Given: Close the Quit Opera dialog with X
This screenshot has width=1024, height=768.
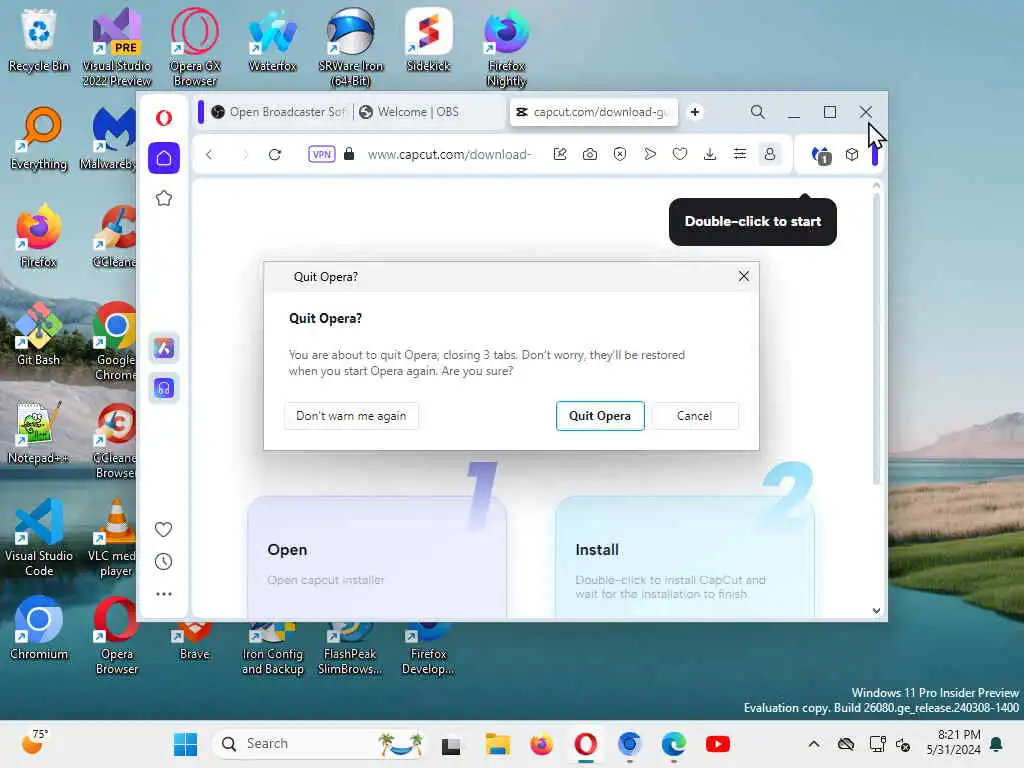Looking at the screenshot, I should (x=744, y=276).
